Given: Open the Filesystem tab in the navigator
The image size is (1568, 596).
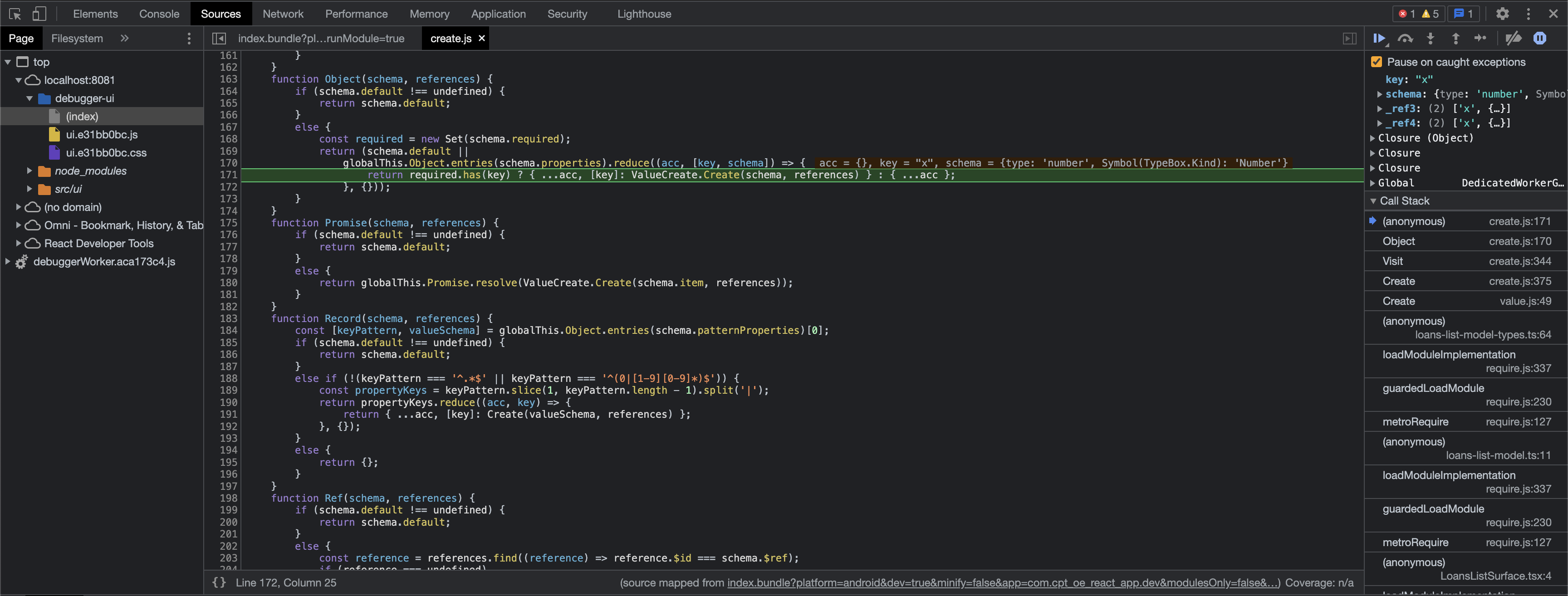Looking at the screenshot, I should [x=77, y=39].
